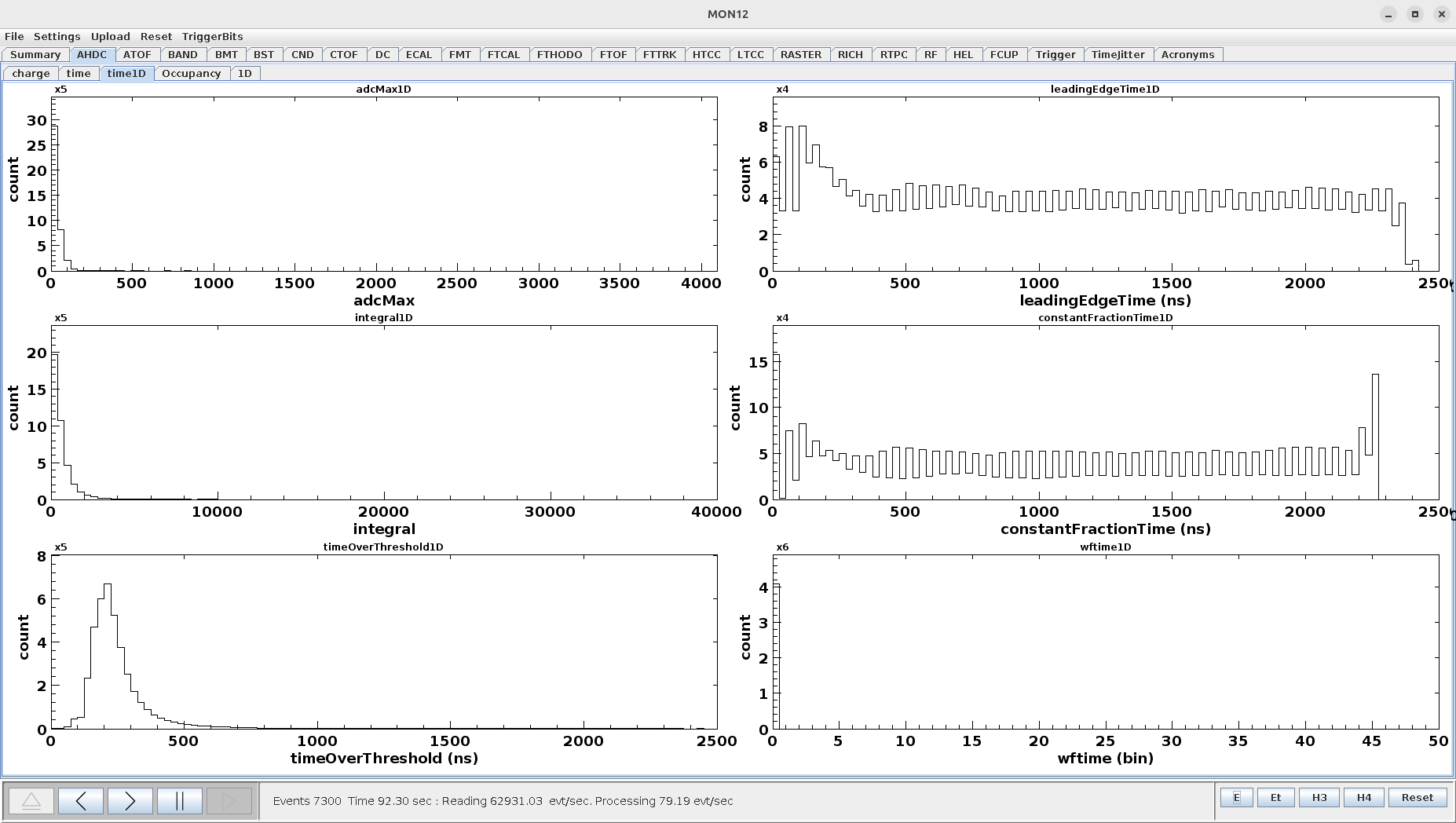The height and width of the screenshot is (823, 1456).
Task: Open the File menu
Action: [14, 36]
